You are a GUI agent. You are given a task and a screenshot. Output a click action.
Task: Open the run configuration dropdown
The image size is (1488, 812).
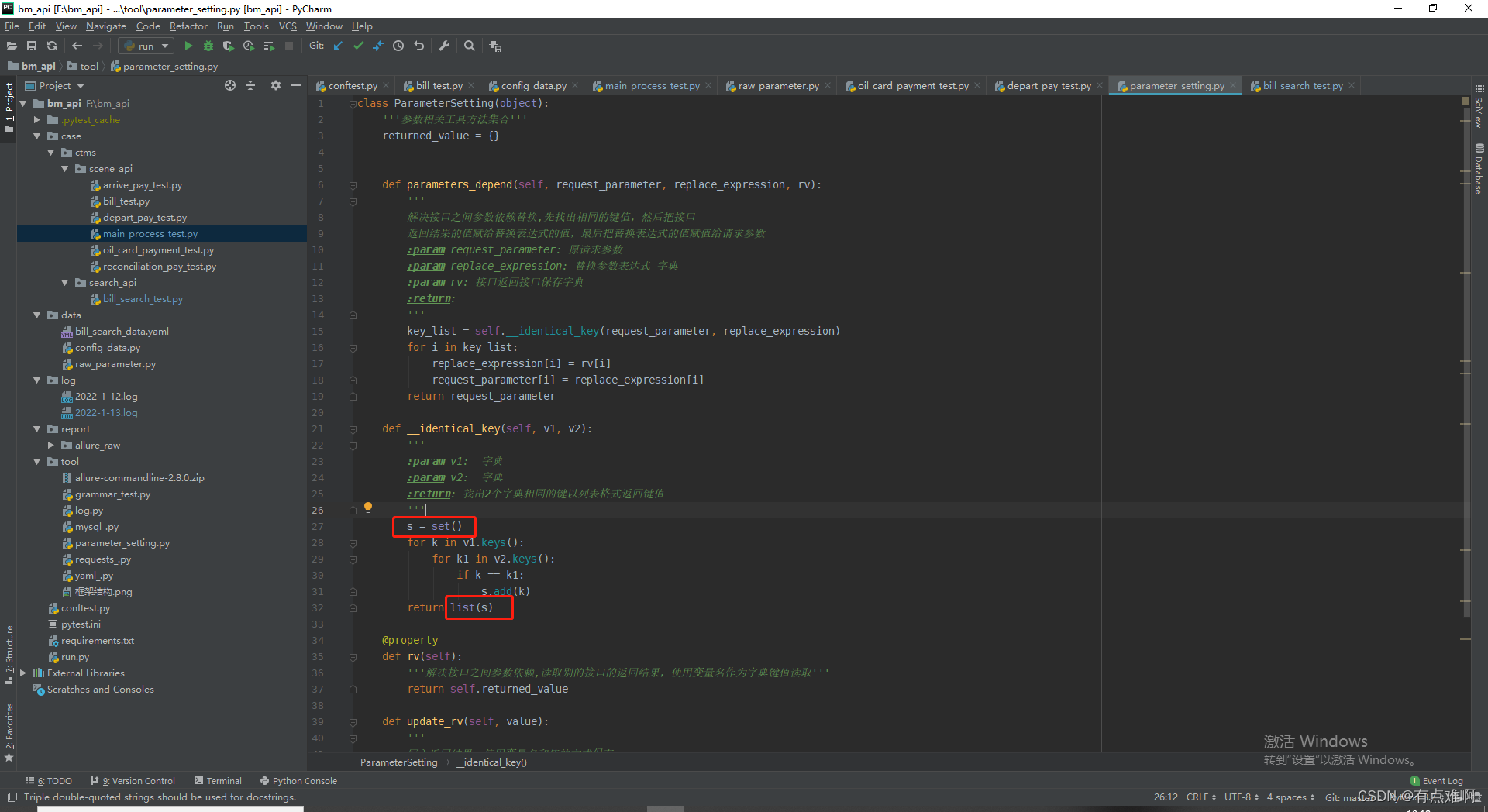point(146,46)
